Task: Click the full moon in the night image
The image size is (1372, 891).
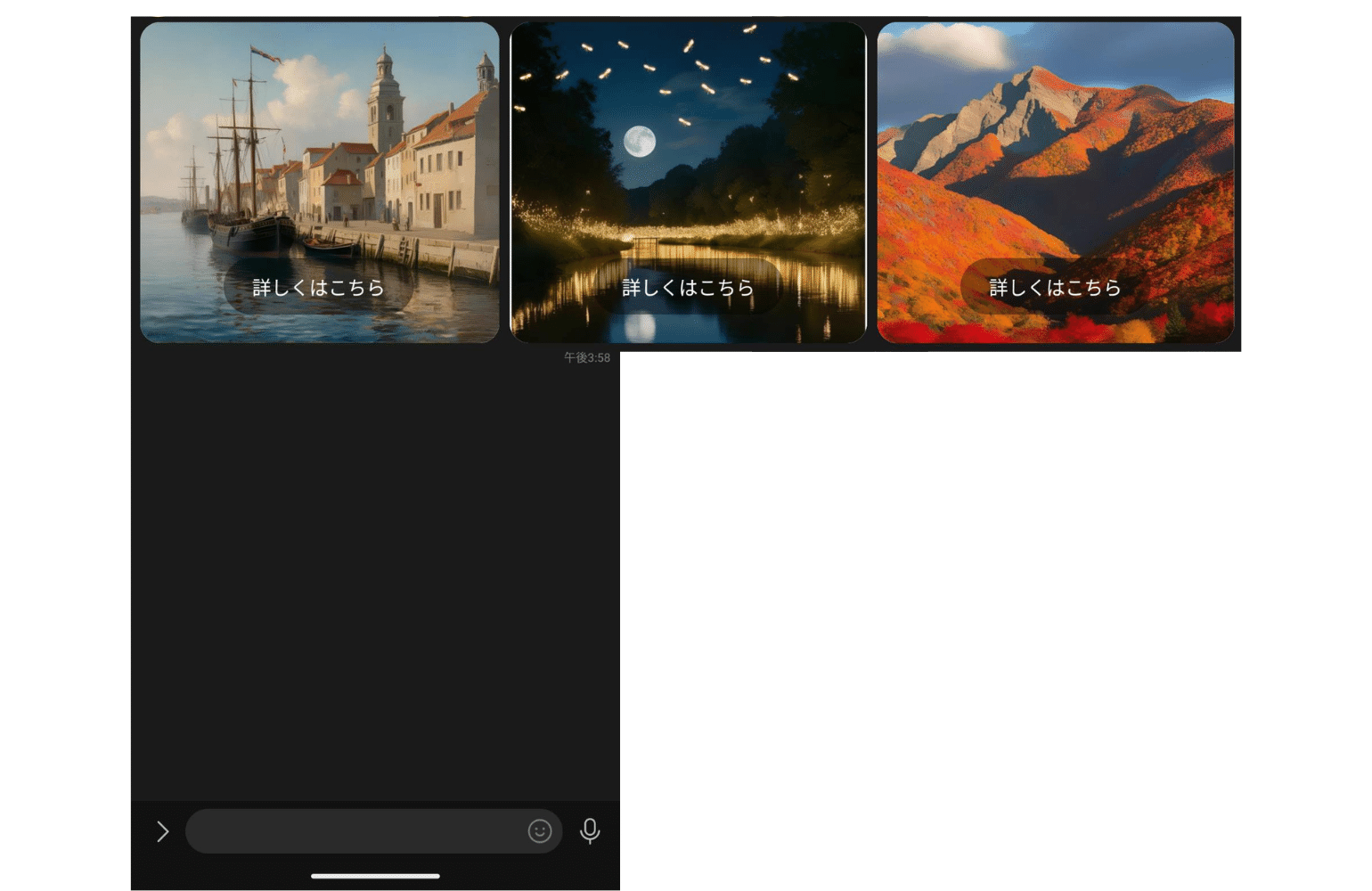Action: 640,142
